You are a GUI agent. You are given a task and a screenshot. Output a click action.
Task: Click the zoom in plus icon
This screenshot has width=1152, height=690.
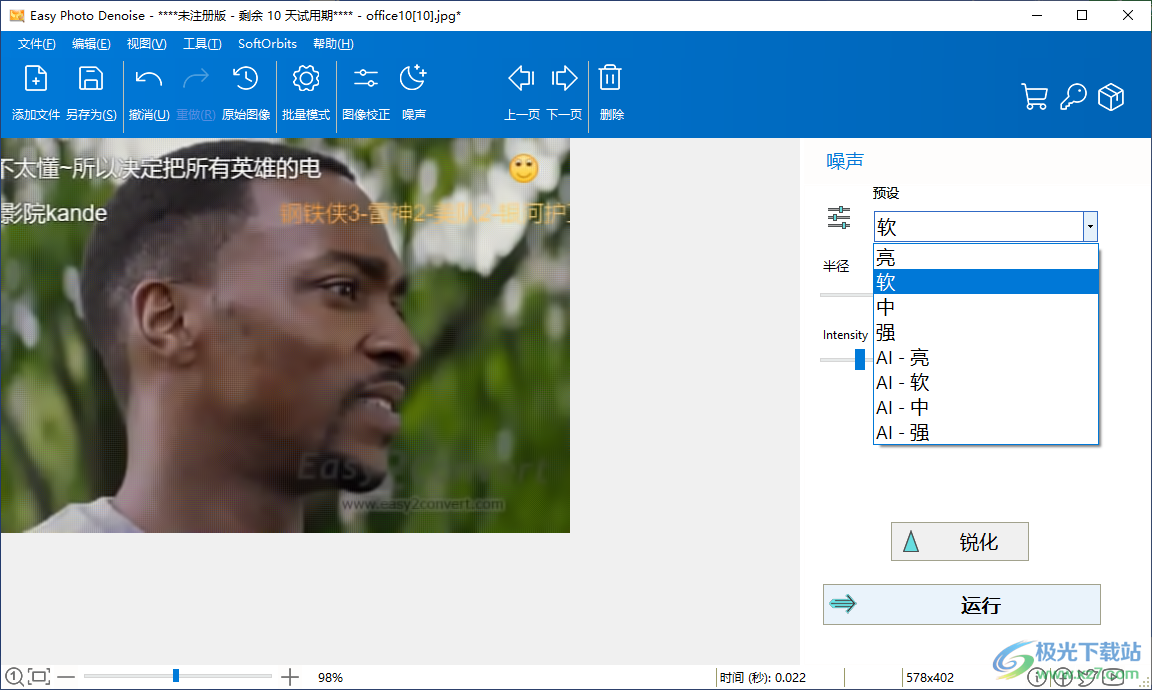(290, 677)
